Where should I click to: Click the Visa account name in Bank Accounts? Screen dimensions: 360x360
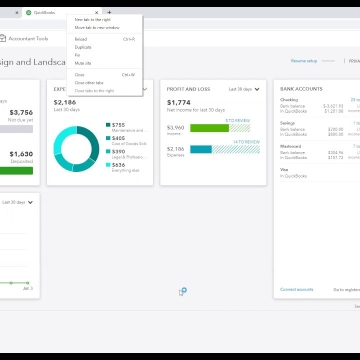284,170
